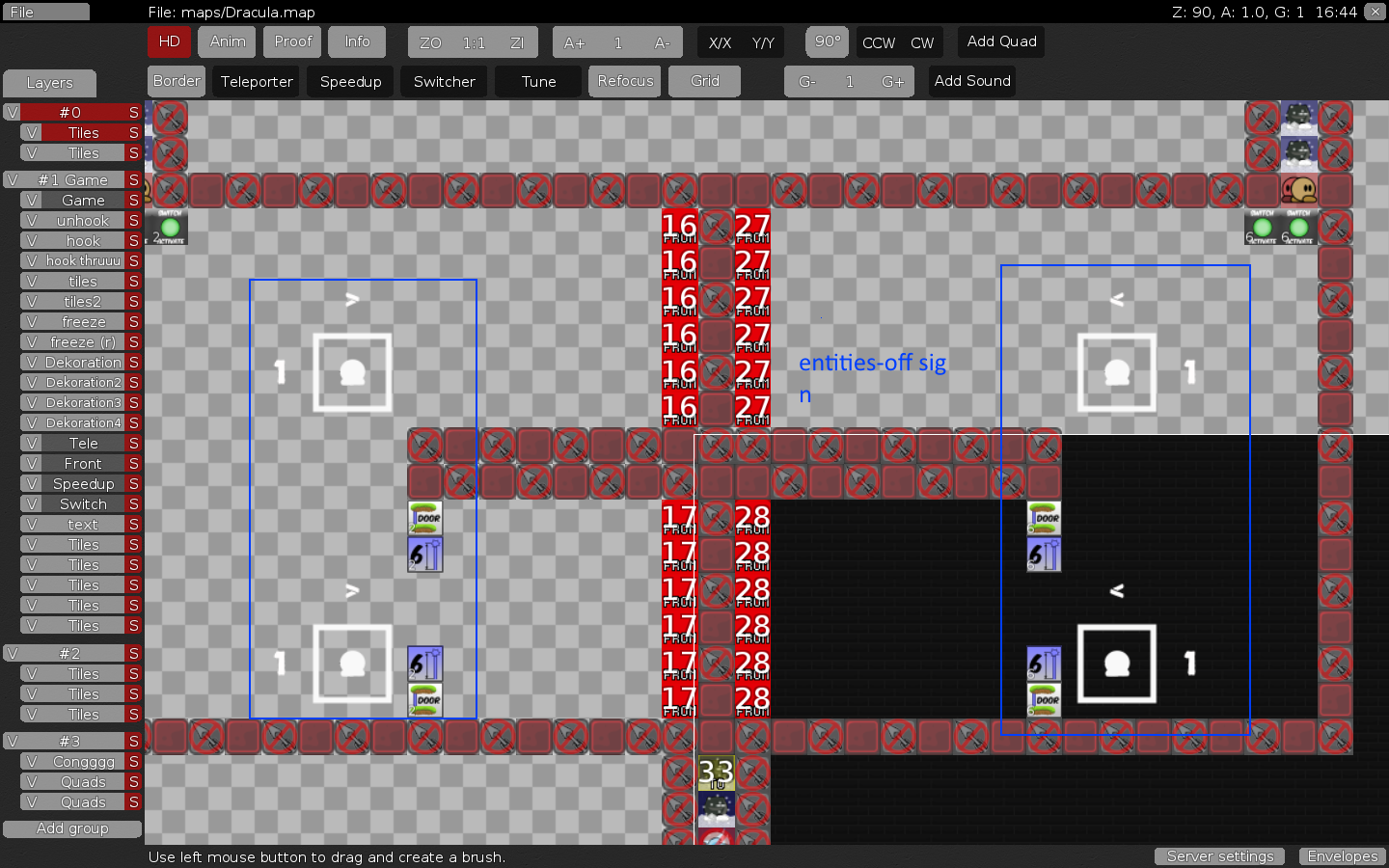Select the Switch layer in the list
The width and height of the screenshot is (1389, 868).
[x=83, y=504]
